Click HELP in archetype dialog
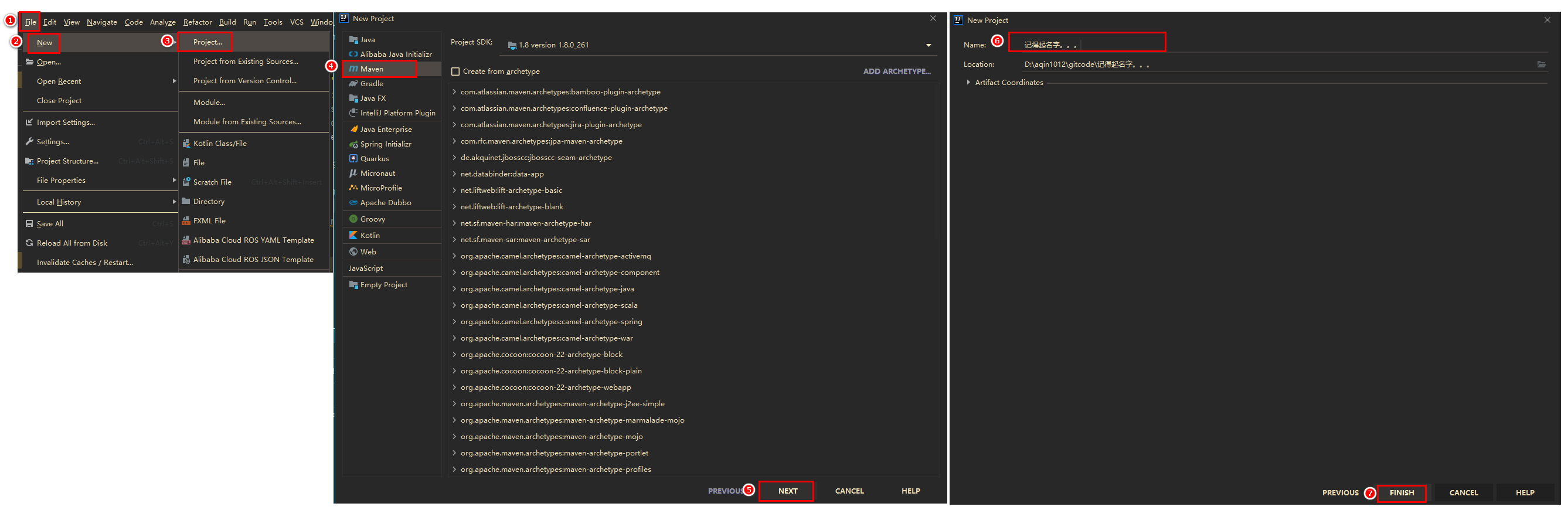This screenshot has height=510, width=1568. coord(910,491)
